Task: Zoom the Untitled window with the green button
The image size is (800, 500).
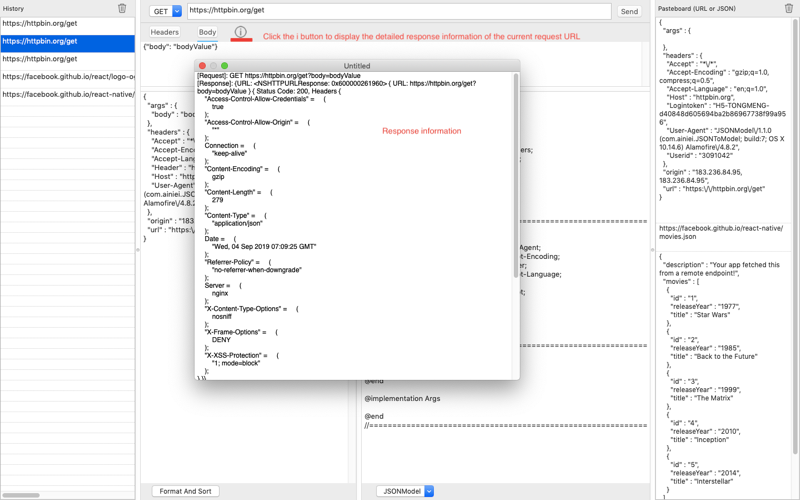Action: pos(224,66)
